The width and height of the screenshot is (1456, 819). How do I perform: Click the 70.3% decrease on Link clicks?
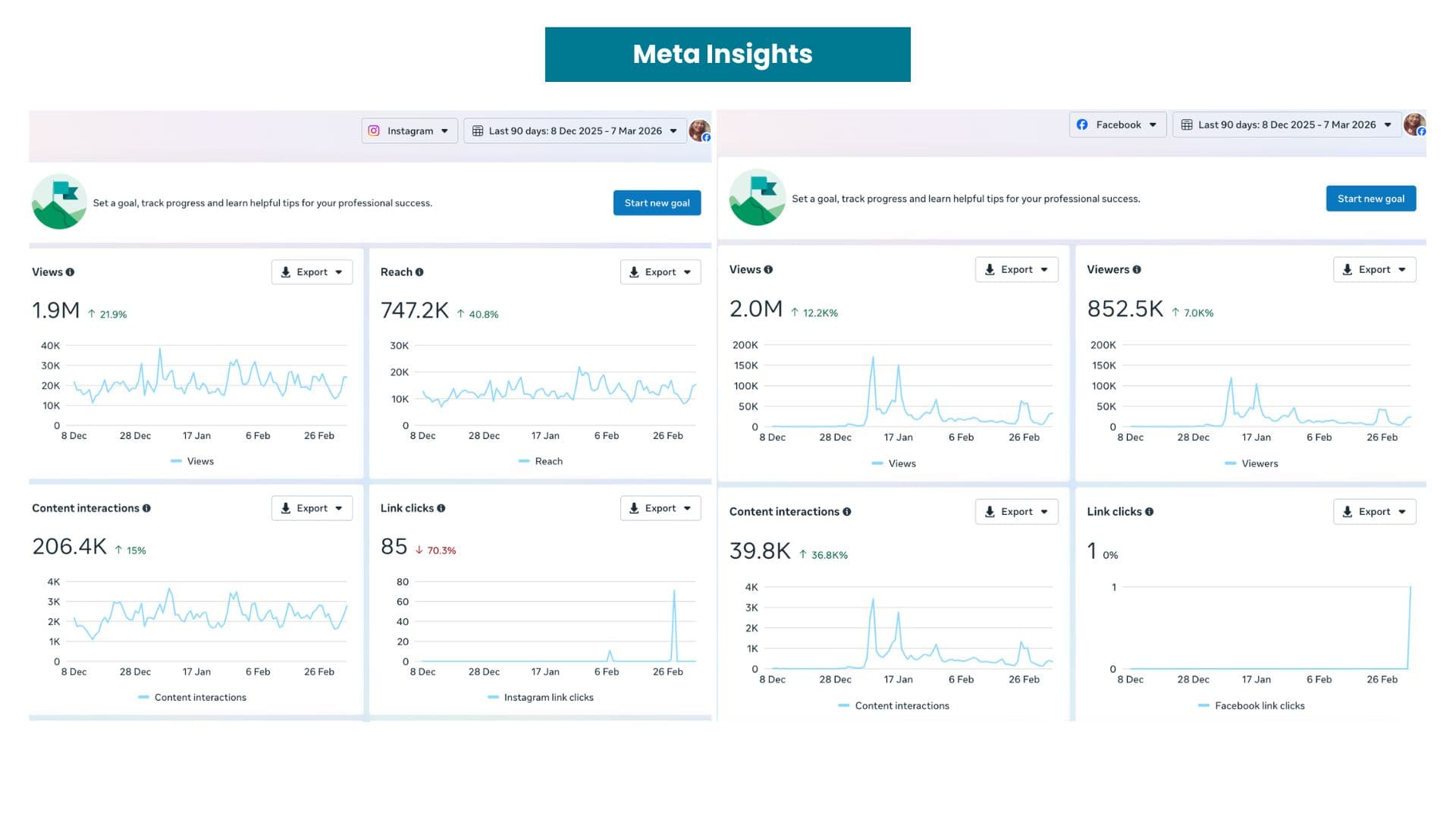pyautogui.click(x=436, y=551)
